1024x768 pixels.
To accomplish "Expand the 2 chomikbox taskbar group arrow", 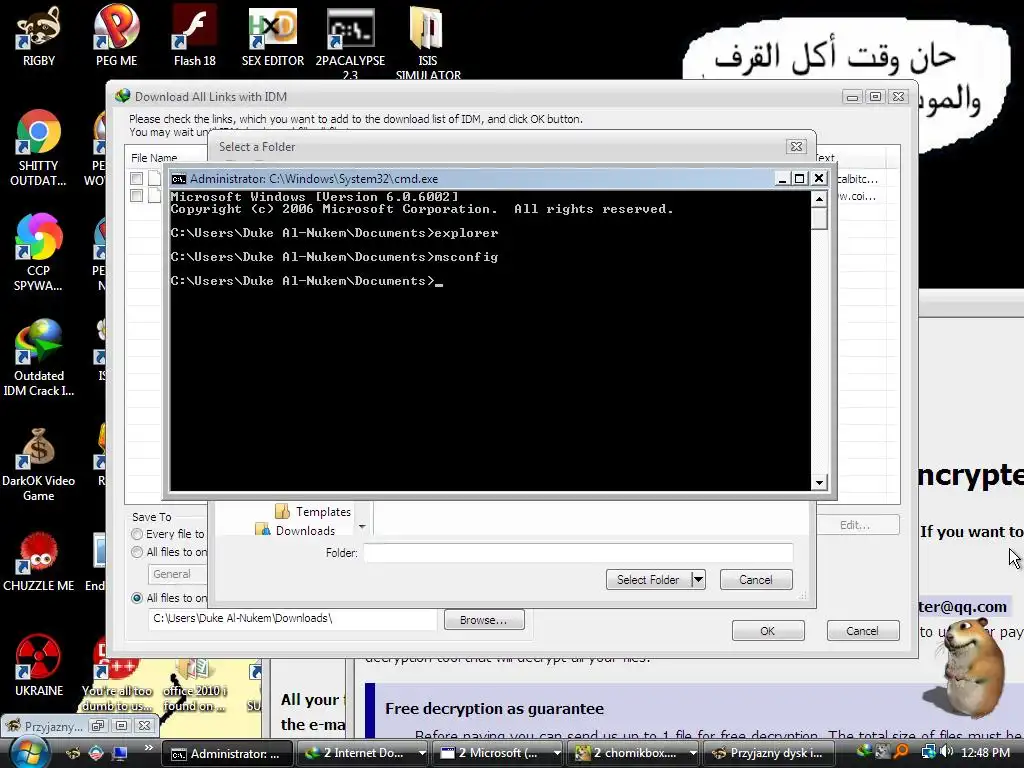I will tap(692, 753).
